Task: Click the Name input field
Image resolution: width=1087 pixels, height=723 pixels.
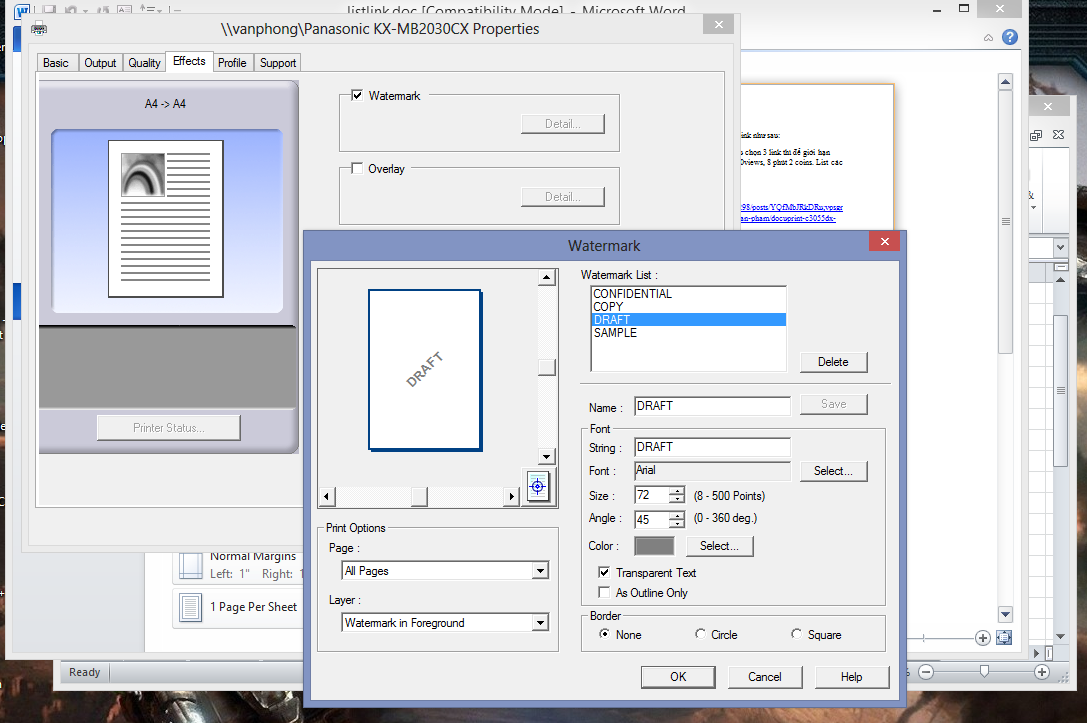Action: pyautogui.click(x=713, y=406)
